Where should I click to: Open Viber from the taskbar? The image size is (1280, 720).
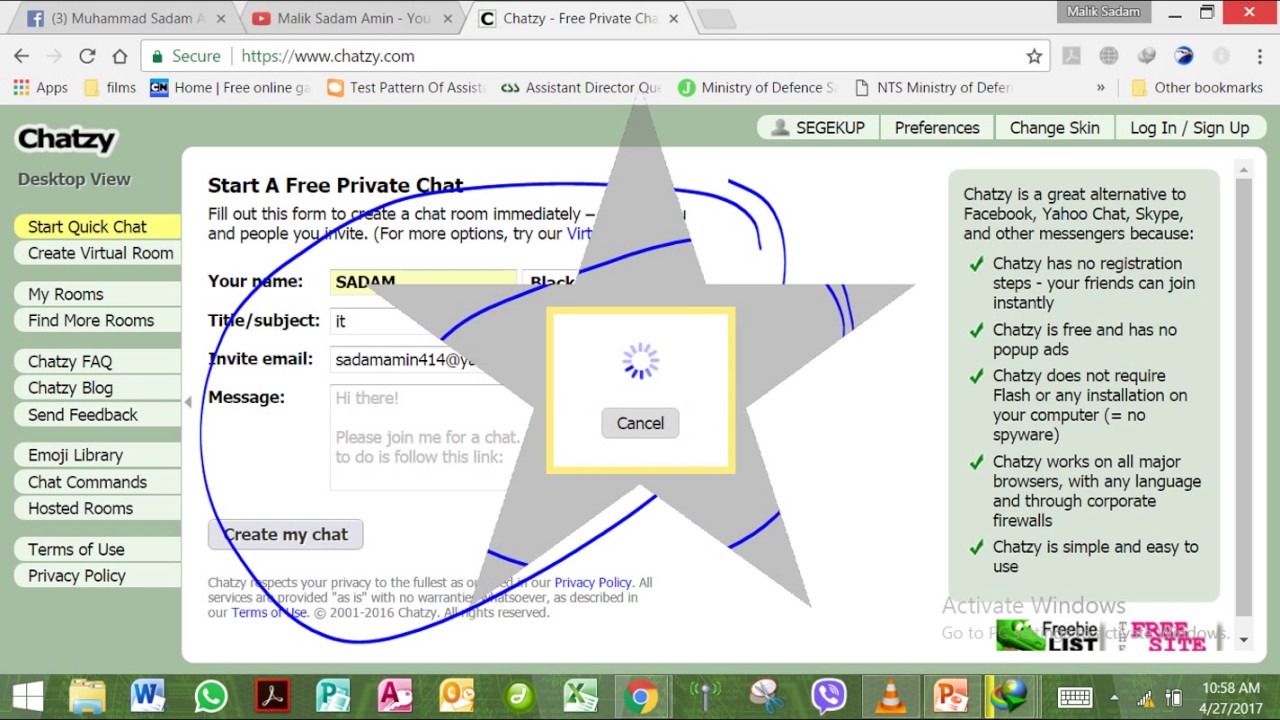coord(828,696)
